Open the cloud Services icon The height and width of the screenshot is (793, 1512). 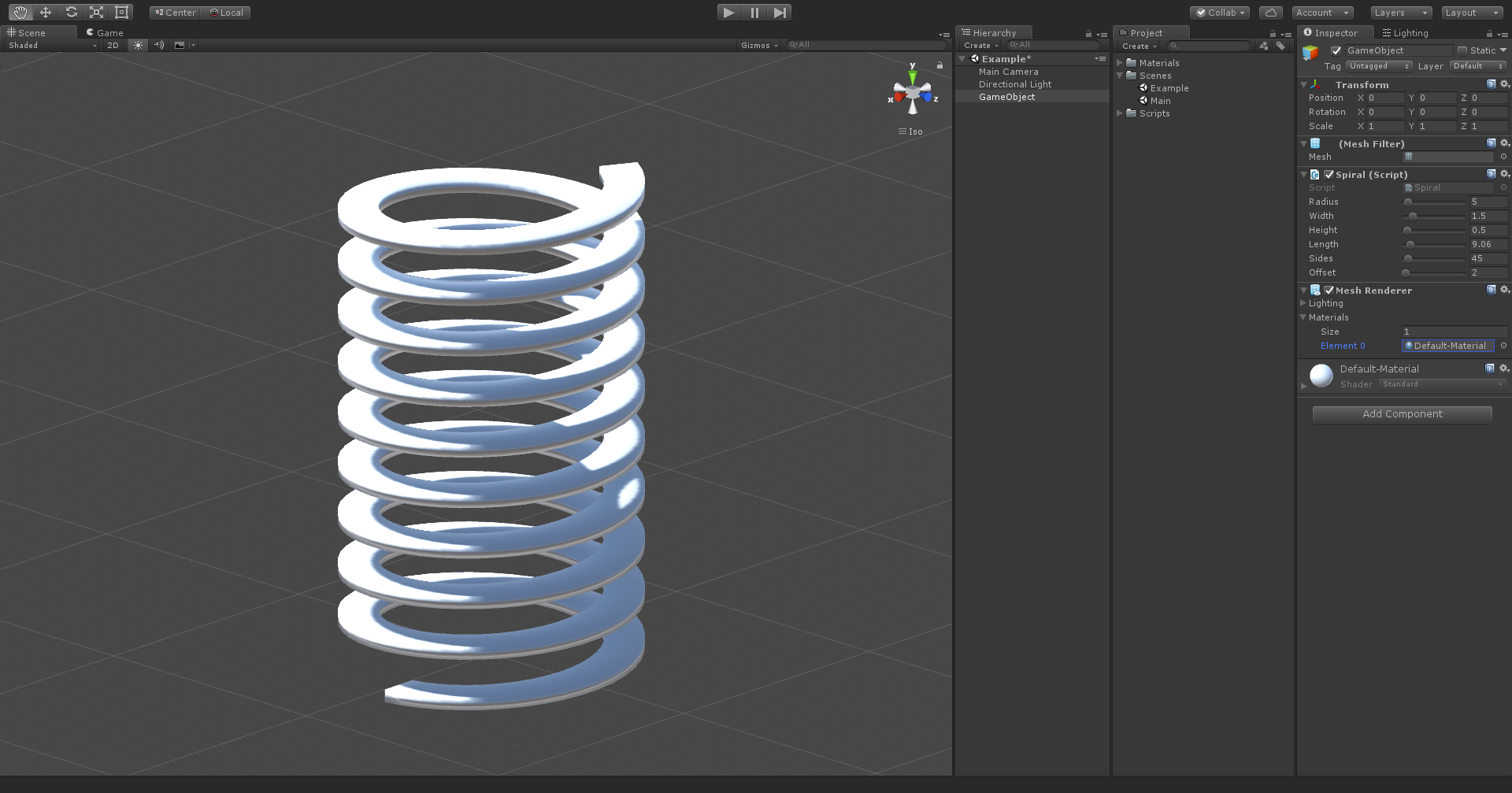coord(1271,13)
